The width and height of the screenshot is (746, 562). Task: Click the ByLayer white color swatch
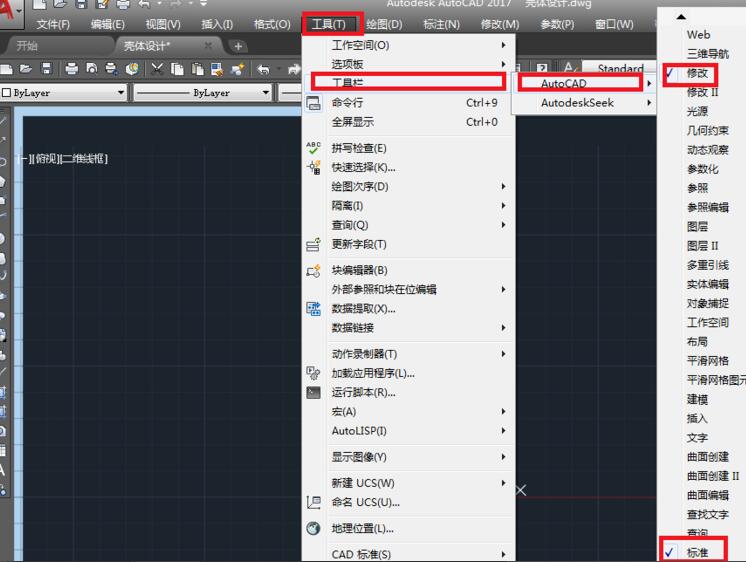[7, 93]
